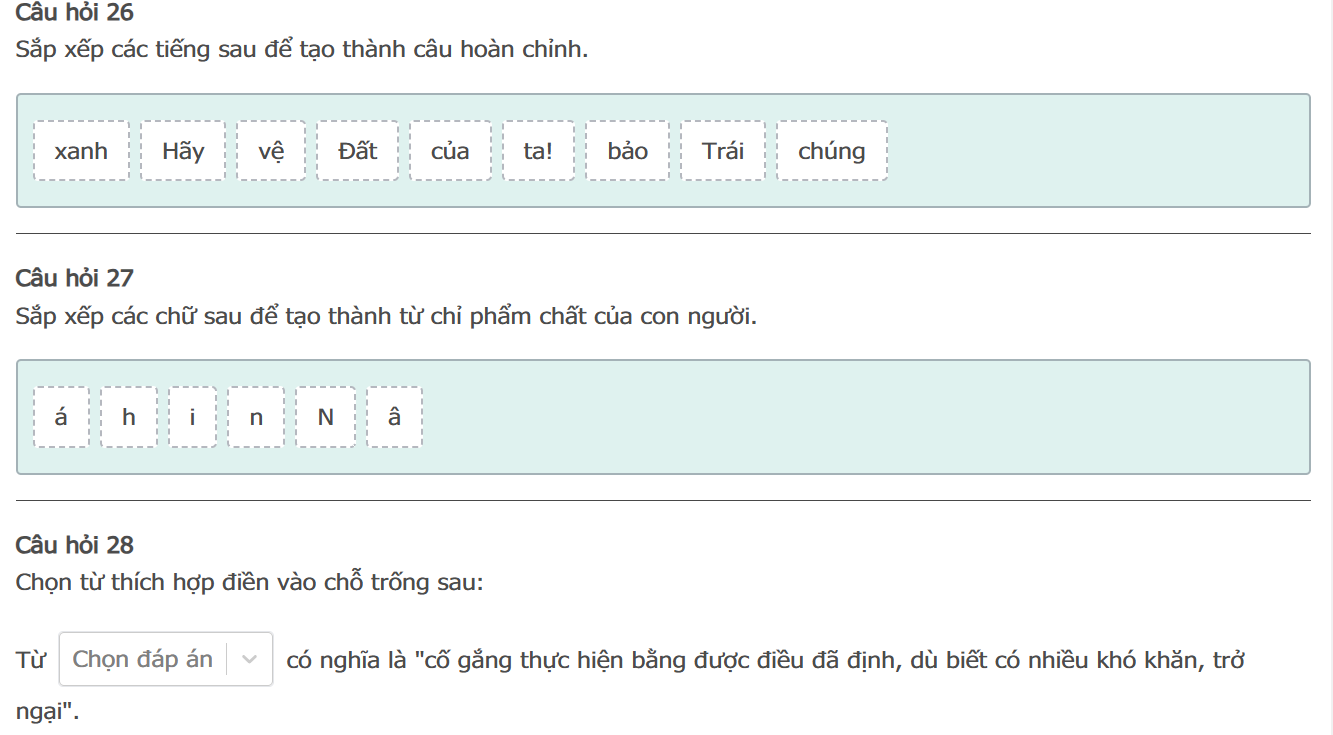Choose the "của" word tile

pos(450,151)
